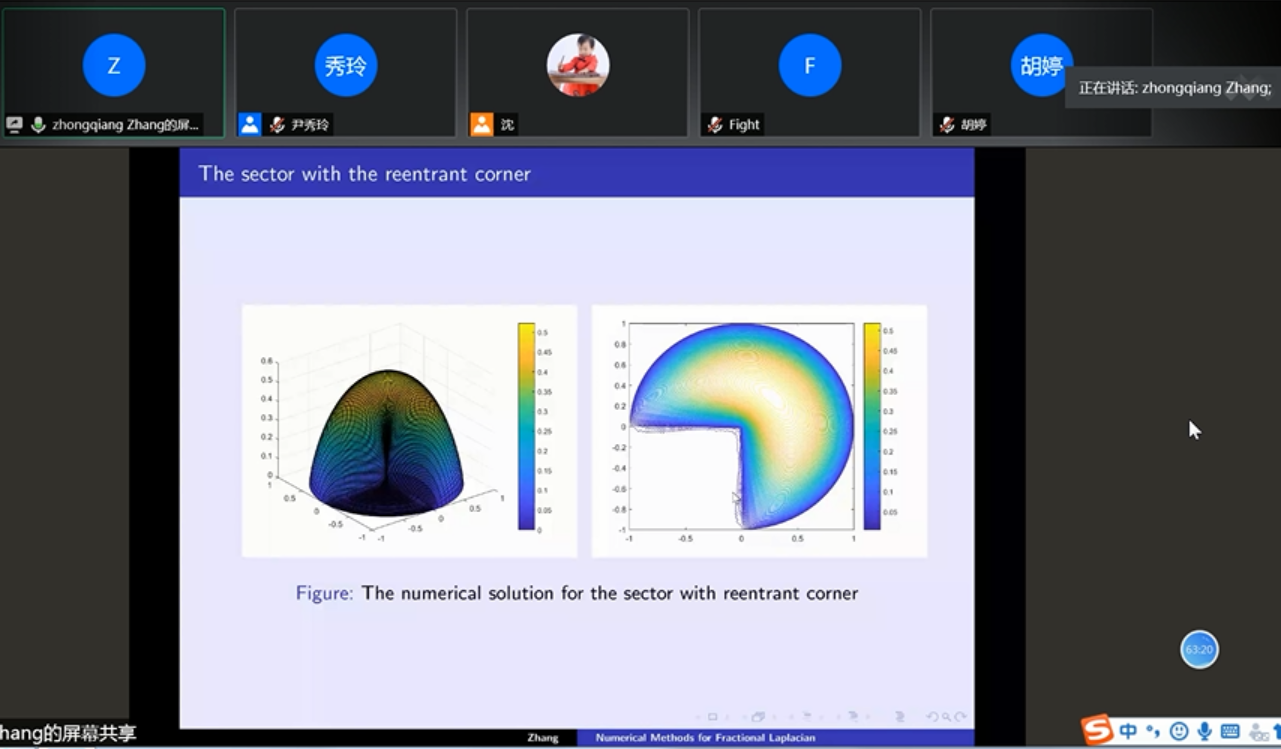The height and width of the screenshot is (749, 1281).
Task: Click the Sogou input method S logo
Action: 1097,730
